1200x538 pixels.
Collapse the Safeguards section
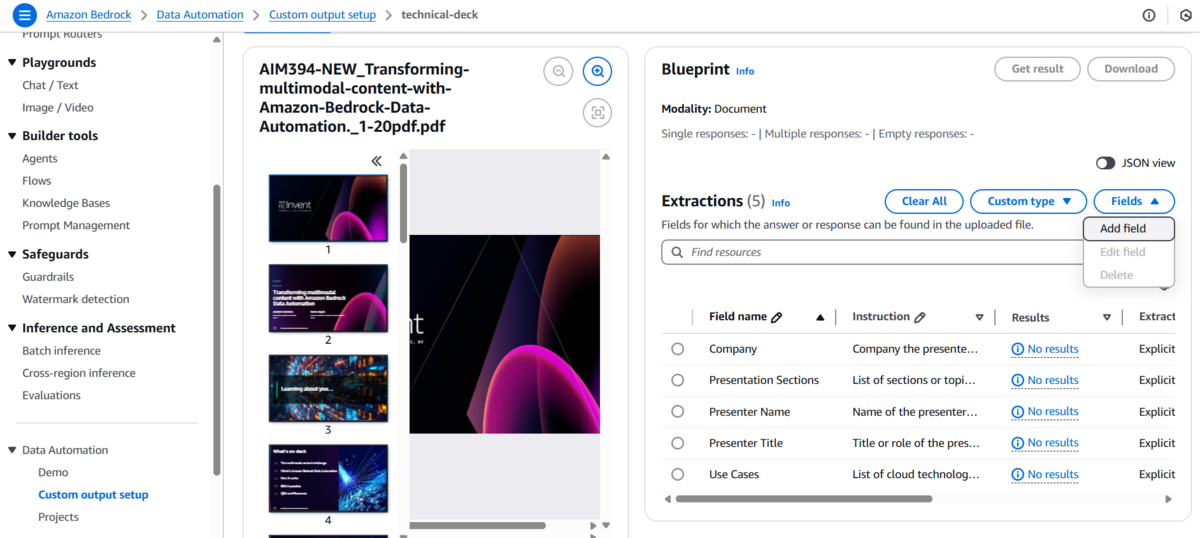(x=11, y=254)
